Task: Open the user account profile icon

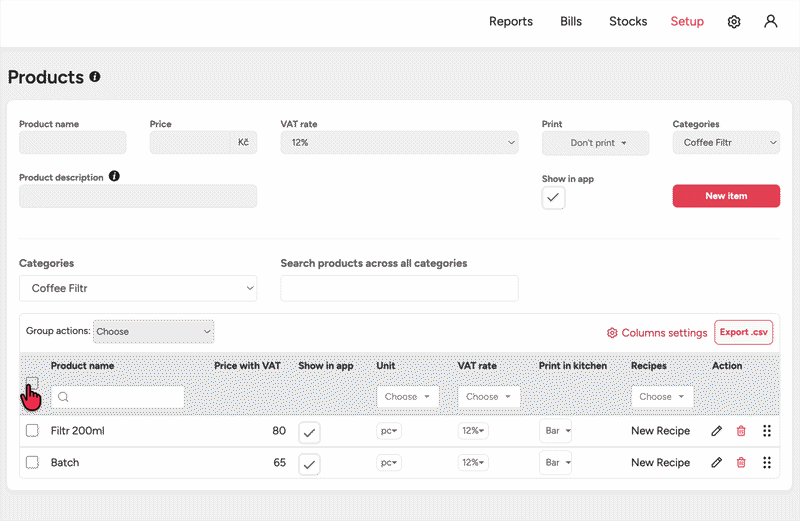Action: 770,22
